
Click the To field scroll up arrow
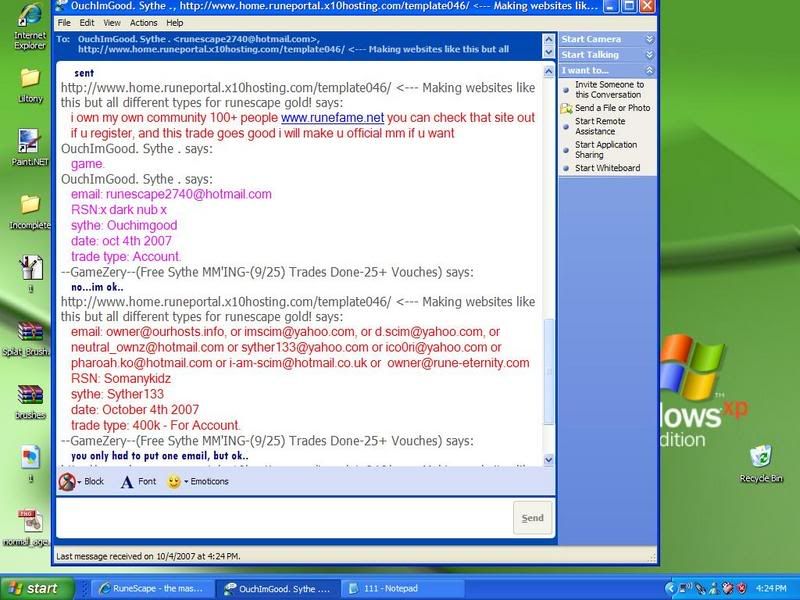(x=548, y=39)
